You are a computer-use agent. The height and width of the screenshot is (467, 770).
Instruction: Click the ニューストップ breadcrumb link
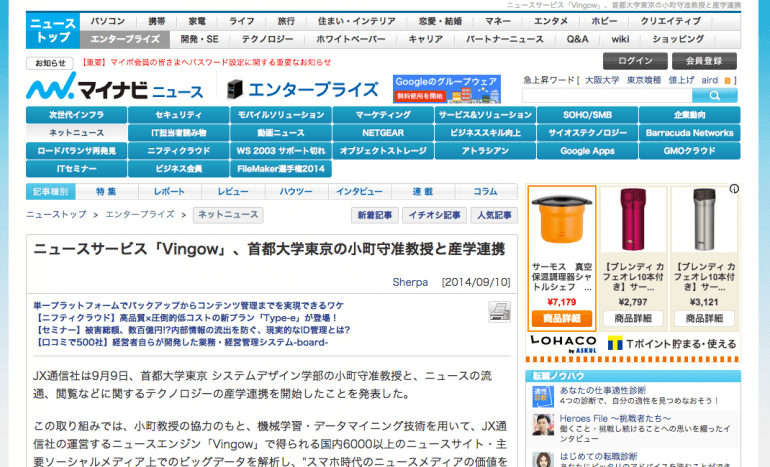point(56,215)
